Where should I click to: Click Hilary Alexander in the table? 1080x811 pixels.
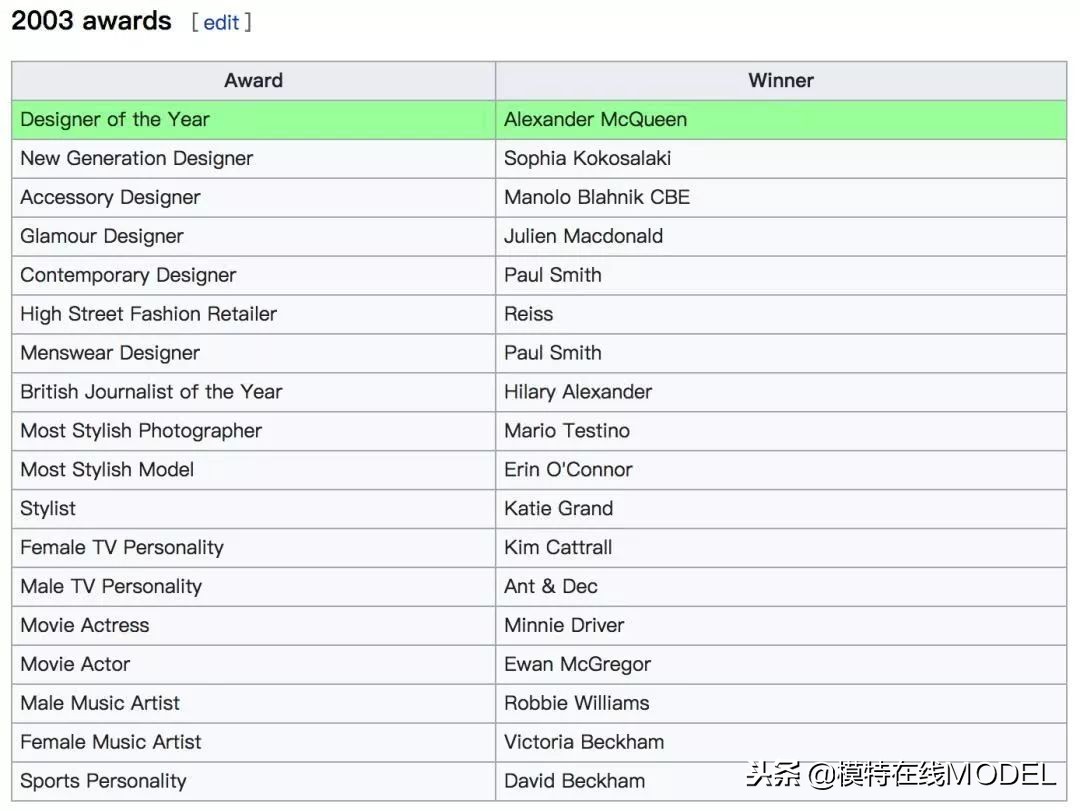[578, 392]
